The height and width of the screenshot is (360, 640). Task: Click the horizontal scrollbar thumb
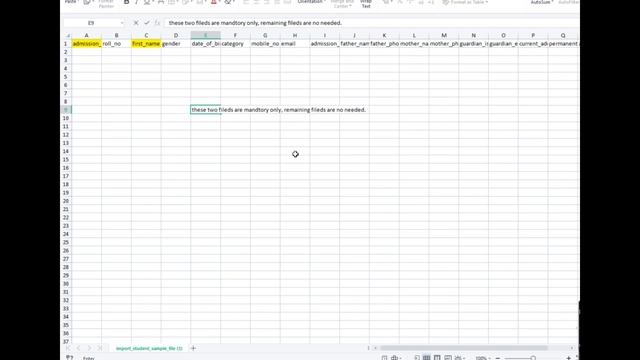[x=464, y=348]
